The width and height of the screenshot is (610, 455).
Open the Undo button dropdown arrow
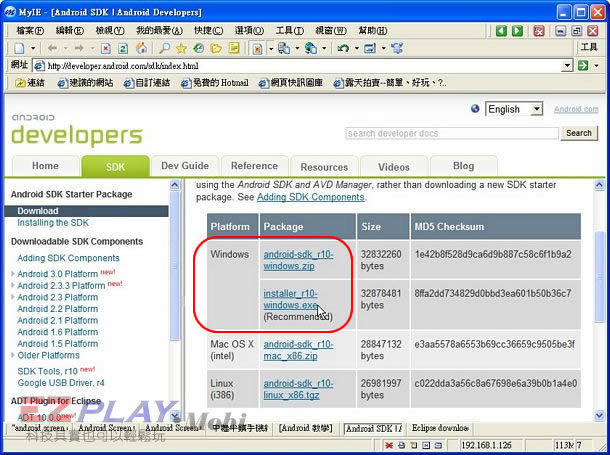click(x=356, y=49)
